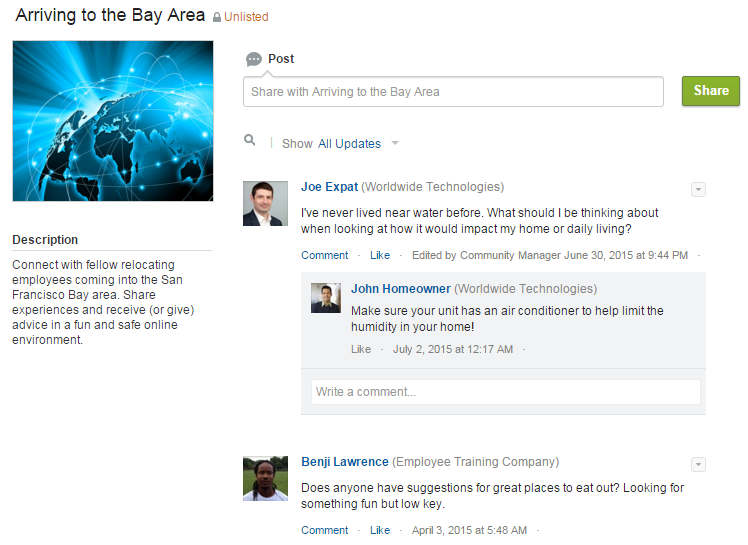Screen dimensions: 748x545
Task: Expand the Show All Updates filter arrow
Action: point(395,143)
